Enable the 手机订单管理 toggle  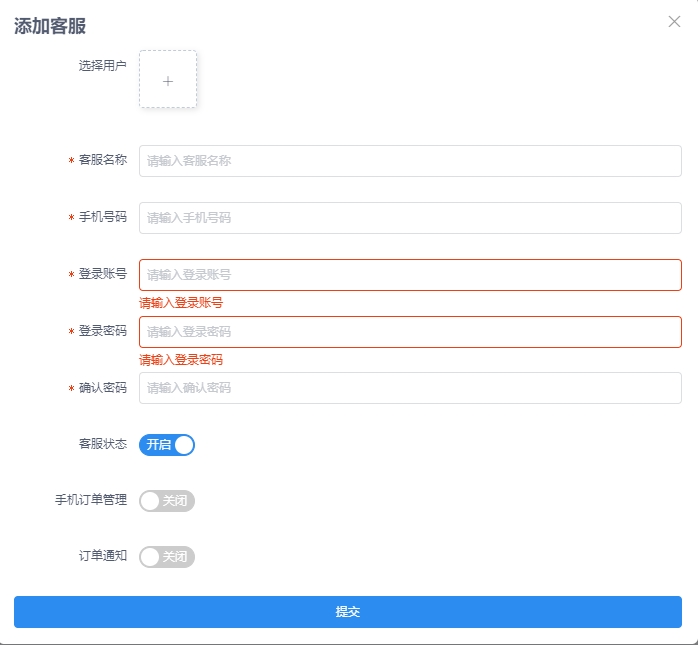[167, 501]
